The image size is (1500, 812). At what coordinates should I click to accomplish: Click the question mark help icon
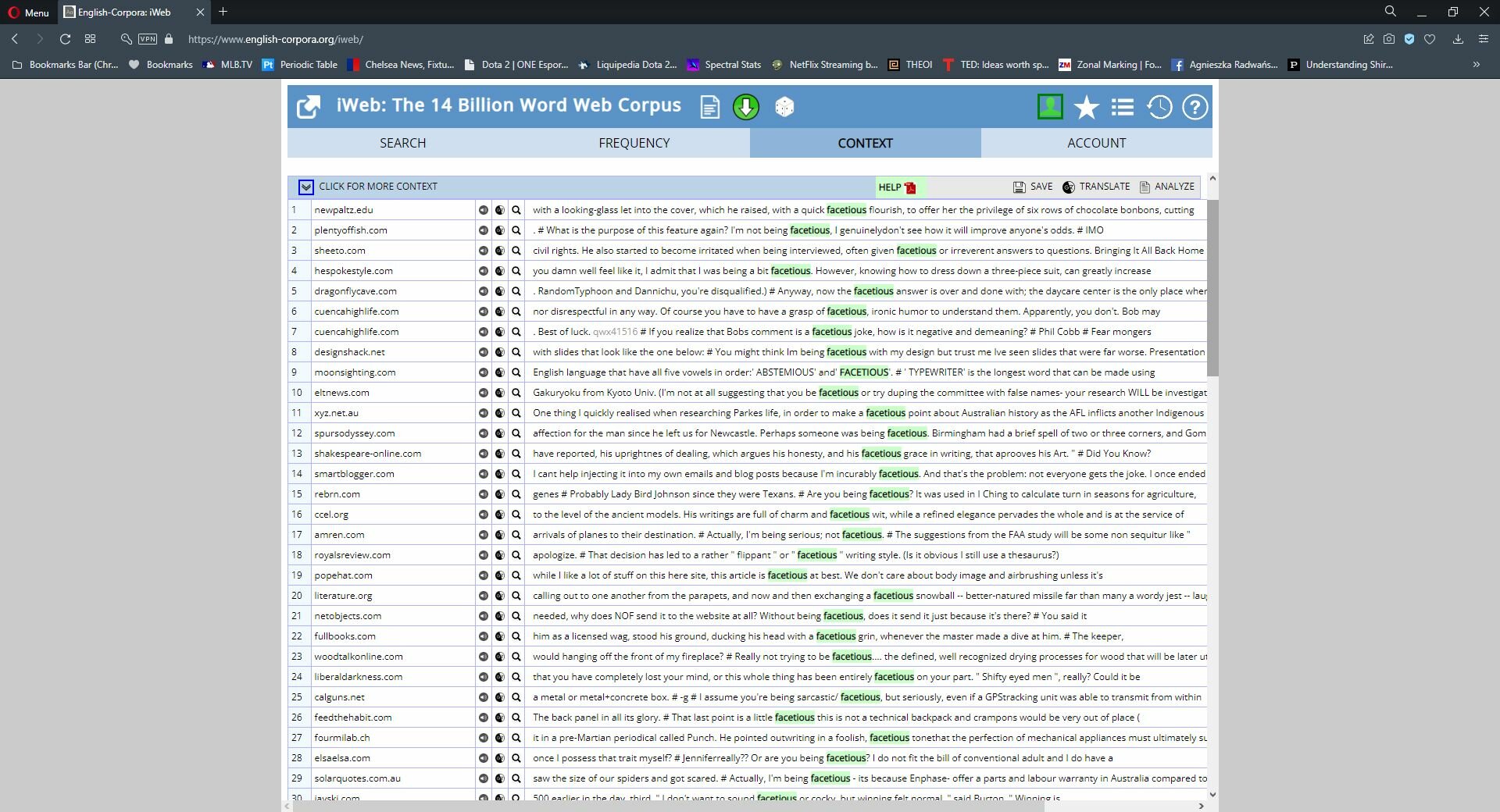1195,107
